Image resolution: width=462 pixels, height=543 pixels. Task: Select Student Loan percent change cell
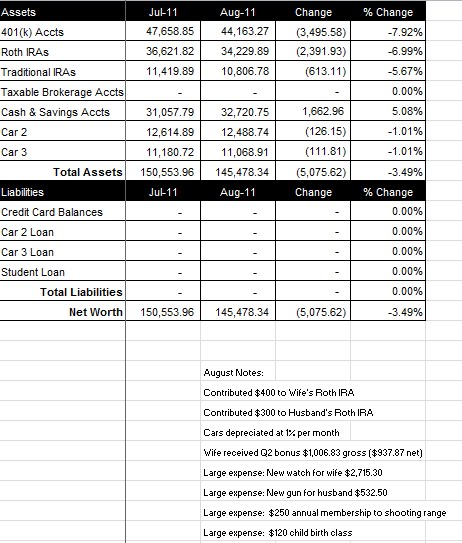click(x=388, y=272)
